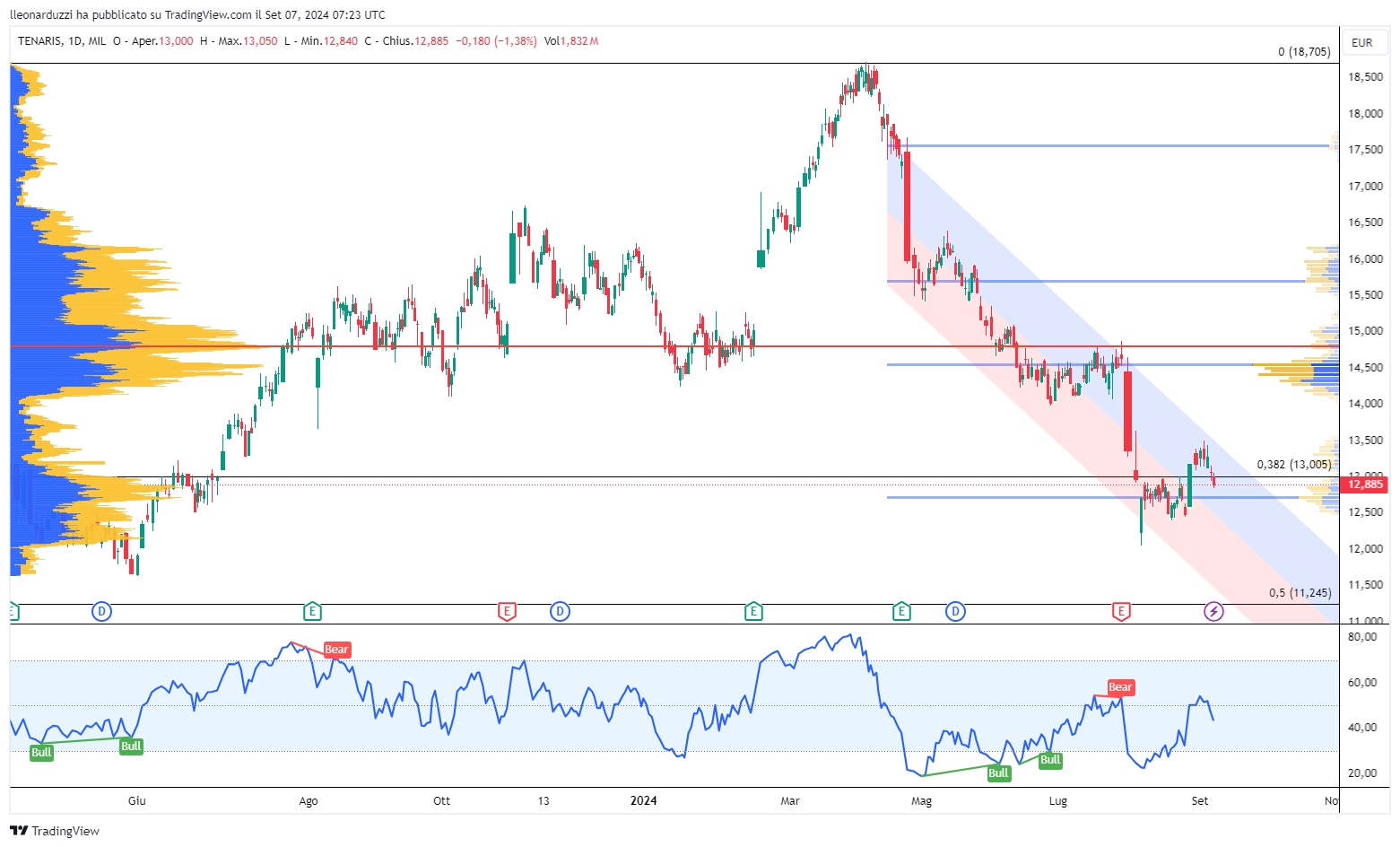Open the green earnings marker above Ago
The image size is (1400, 847).
click(x=312, y=612)
